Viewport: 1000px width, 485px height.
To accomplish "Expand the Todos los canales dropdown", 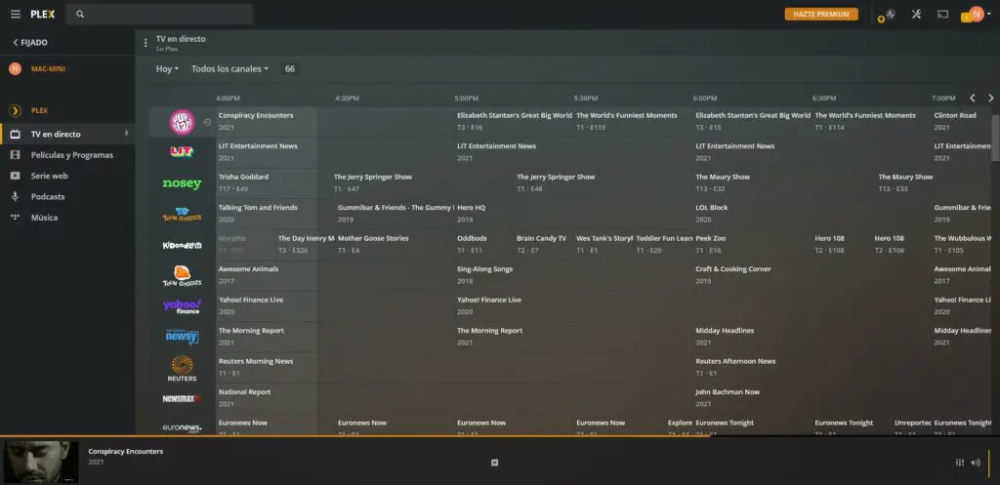I will [230, 69].
